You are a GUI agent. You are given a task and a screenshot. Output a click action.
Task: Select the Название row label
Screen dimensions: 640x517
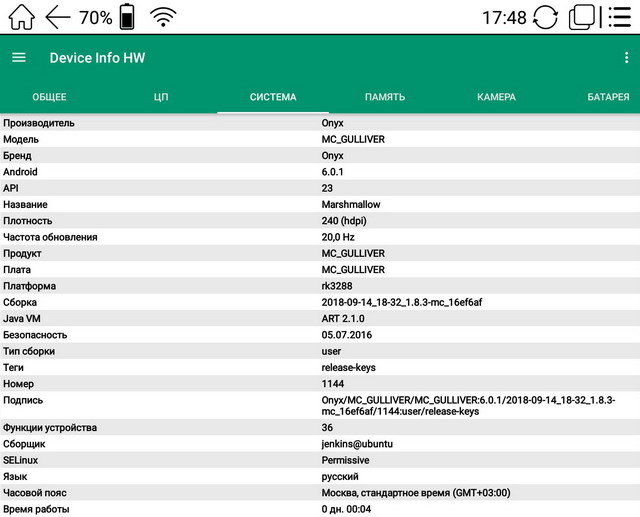click(x=25, y=204)
